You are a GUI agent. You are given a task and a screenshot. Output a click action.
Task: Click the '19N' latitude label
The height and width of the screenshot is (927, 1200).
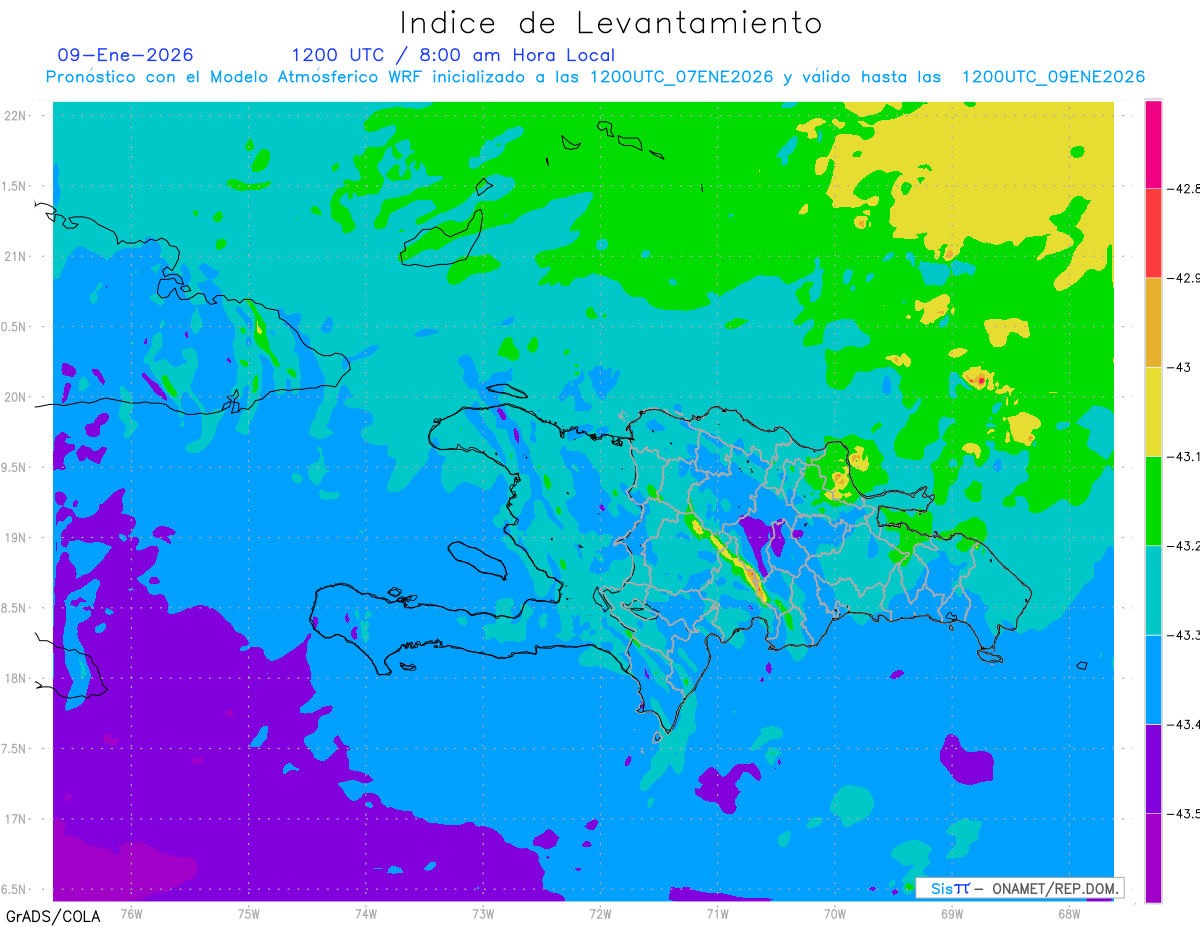click(x=15, y=538)
